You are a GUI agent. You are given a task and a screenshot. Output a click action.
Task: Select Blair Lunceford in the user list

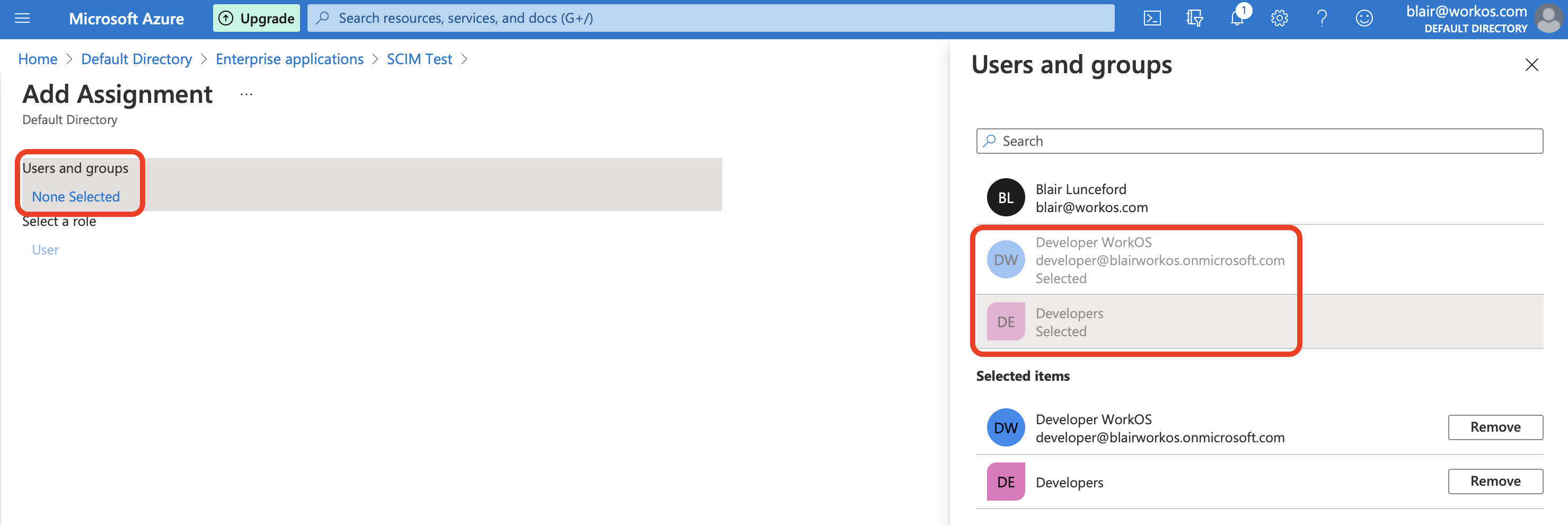pos(1259,198)
